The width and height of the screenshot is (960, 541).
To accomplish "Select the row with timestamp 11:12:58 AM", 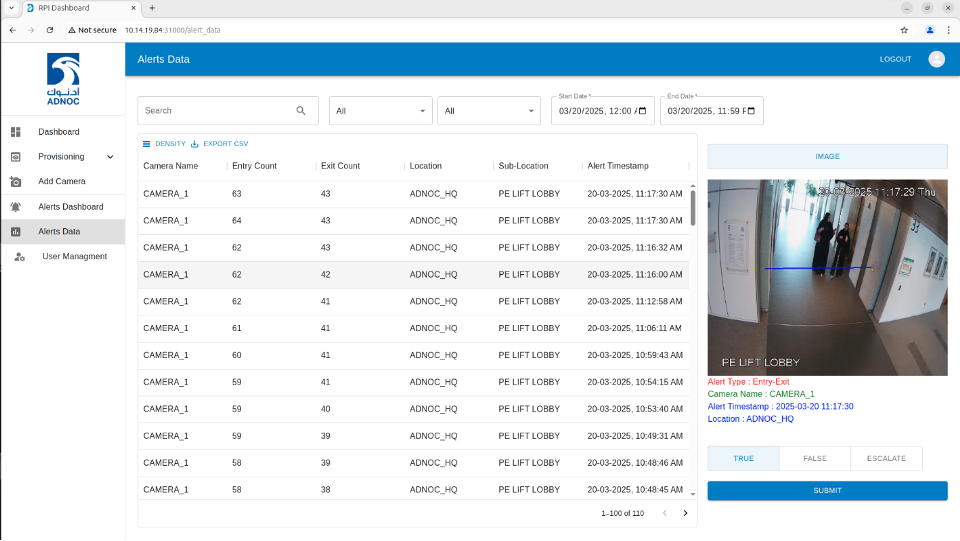I will (x=413, y=302).
